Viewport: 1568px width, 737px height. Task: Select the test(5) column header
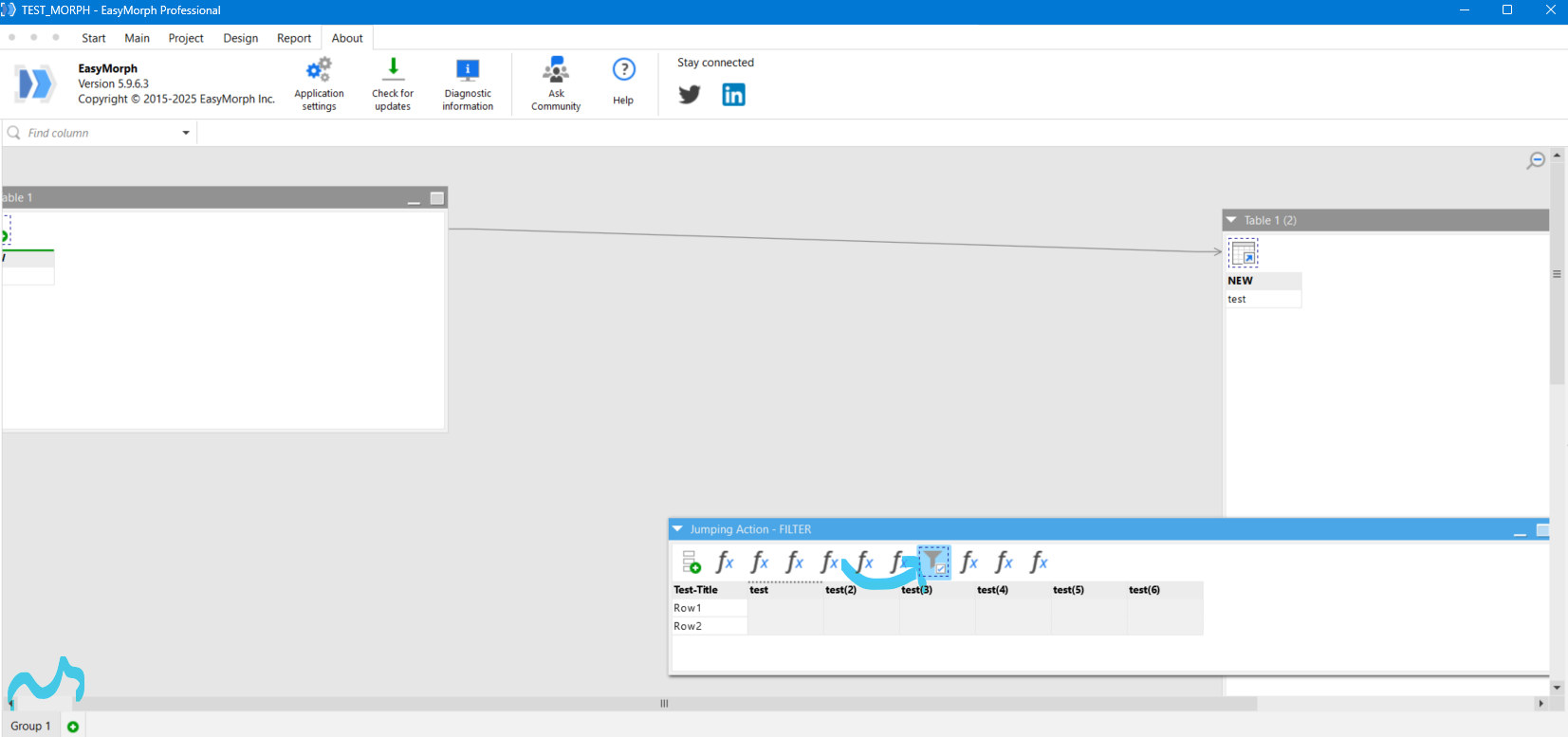coord(1089,590)
